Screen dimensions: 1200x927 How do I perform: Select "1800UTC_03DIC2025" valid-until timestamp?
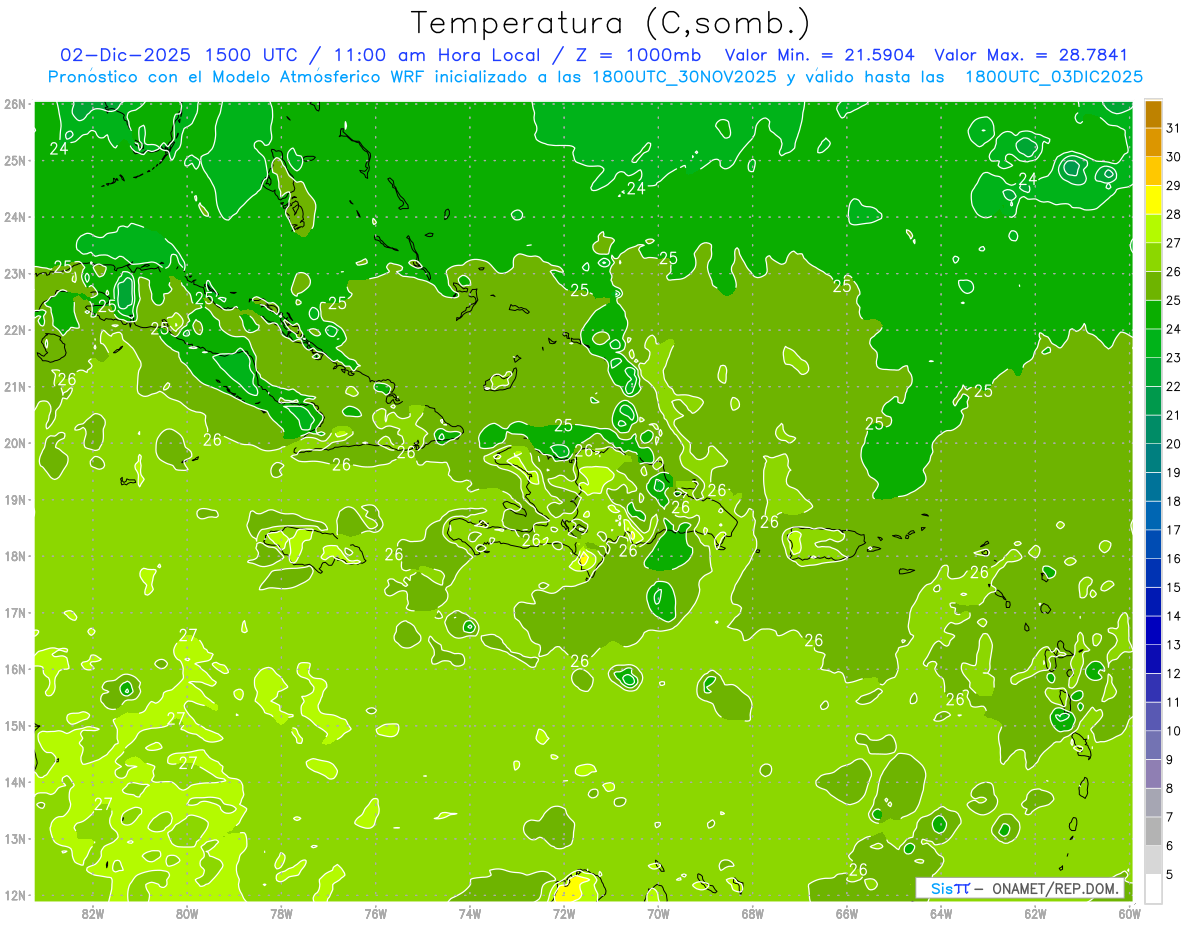(x=1052, y=77)
